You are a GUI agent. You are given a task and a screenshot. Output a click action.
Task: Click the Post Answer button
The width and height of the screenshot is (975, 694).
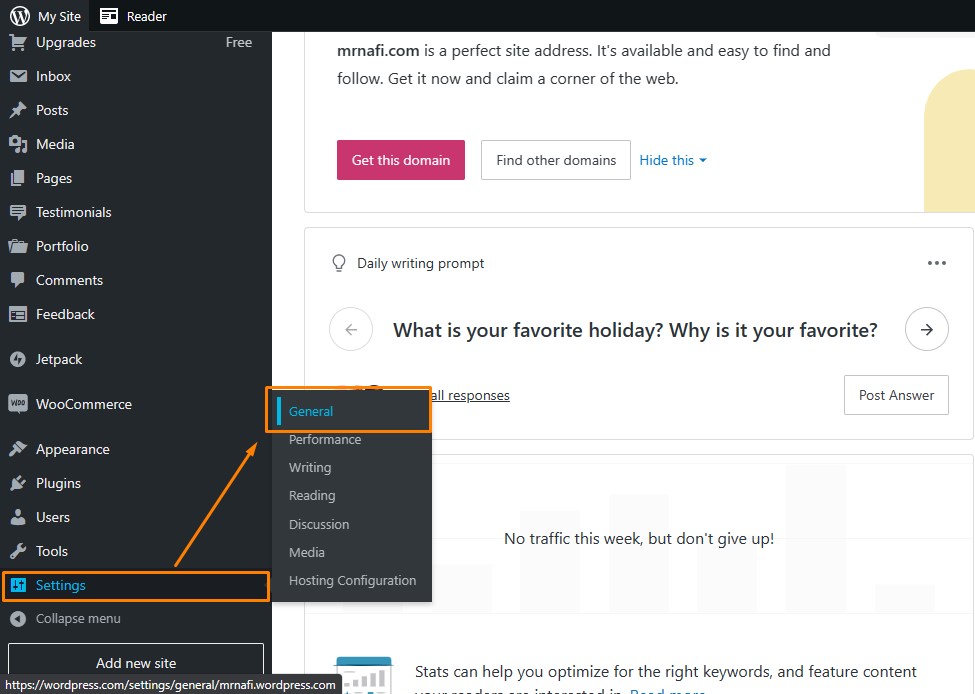click(896, 395)
